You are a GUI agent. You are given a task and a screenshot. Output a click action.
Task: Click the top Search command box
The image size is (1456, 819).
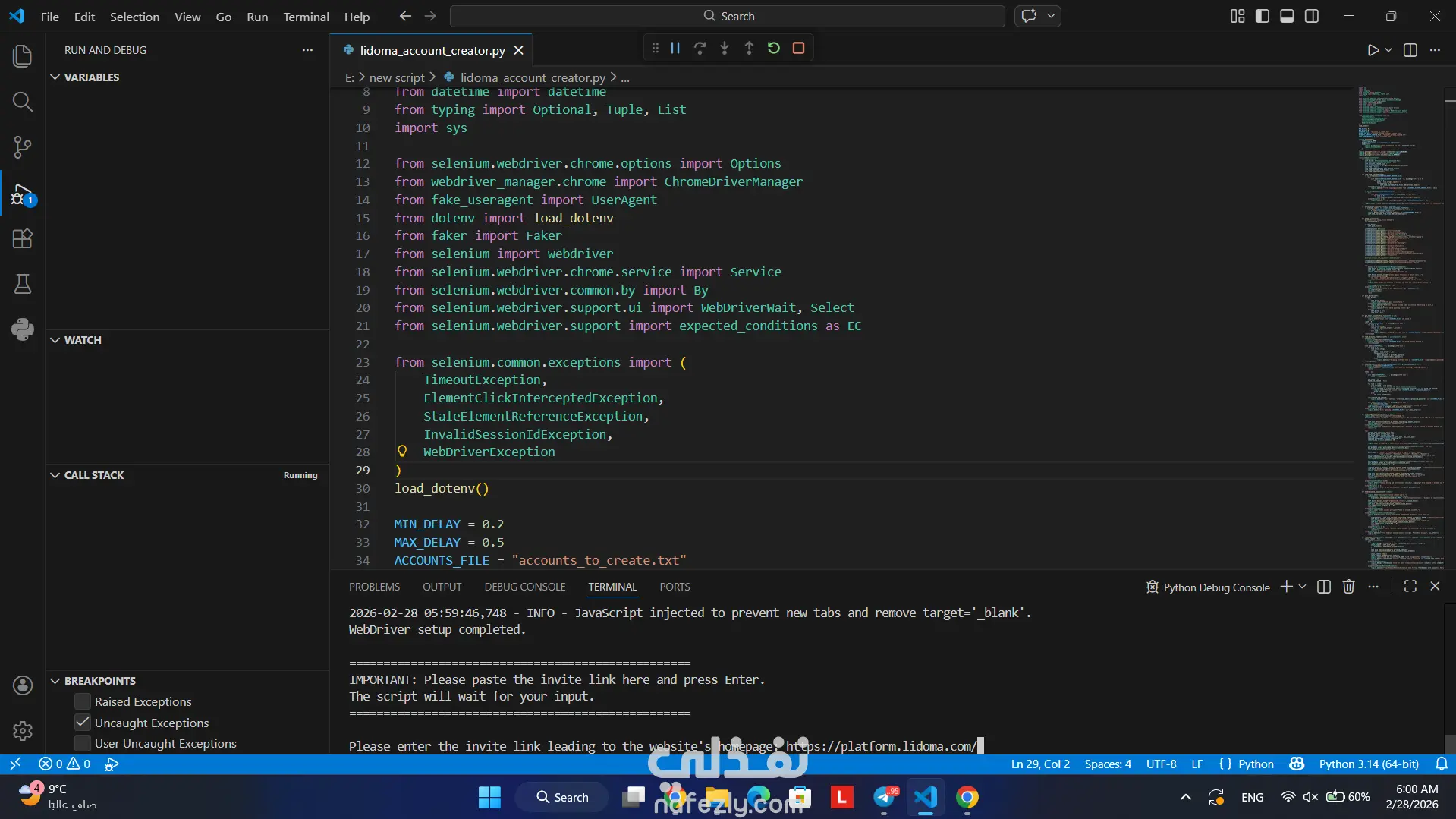click(728, 16)
